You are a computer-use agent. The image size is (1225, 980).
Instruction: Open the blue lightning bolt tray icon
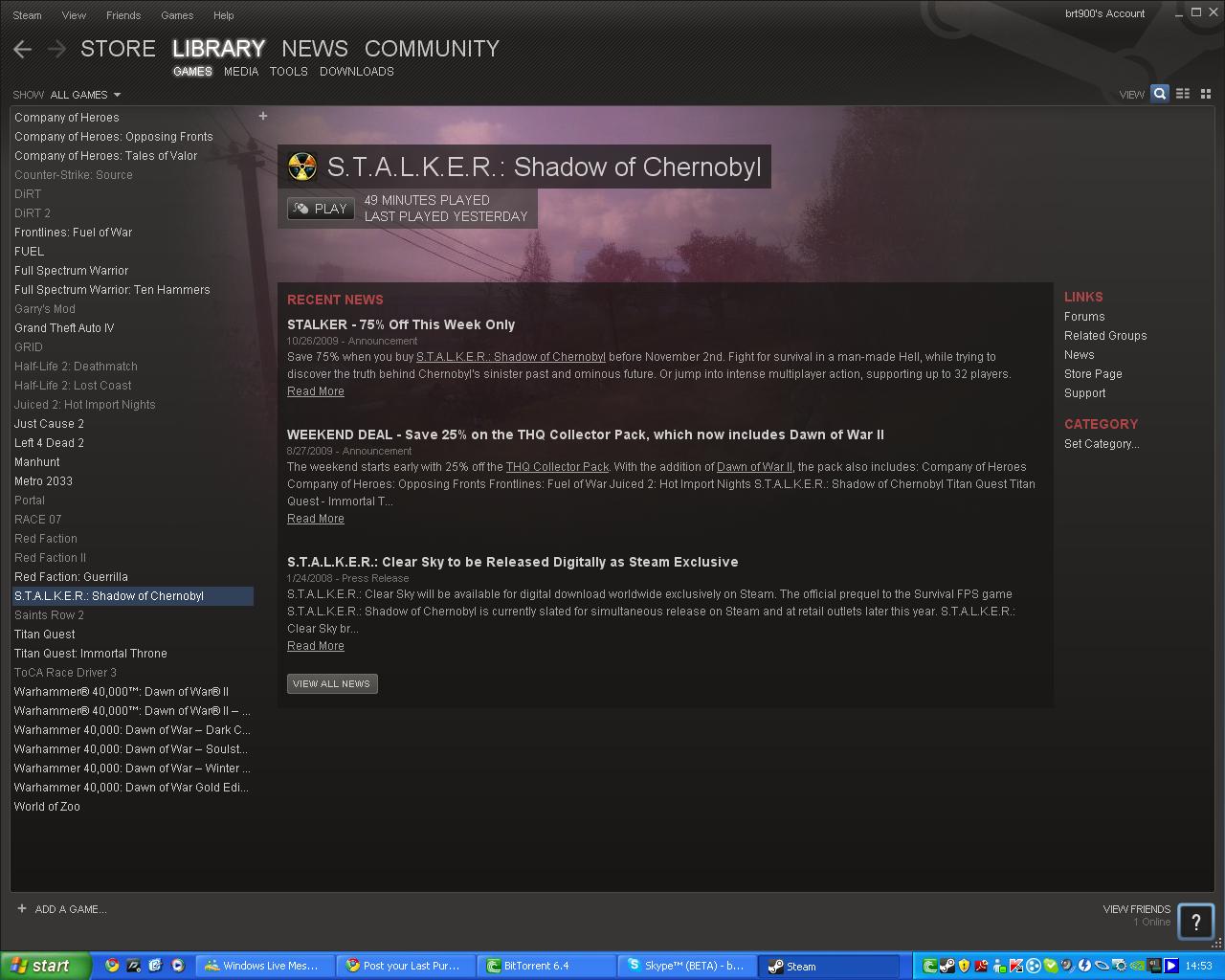[1084, 966]
